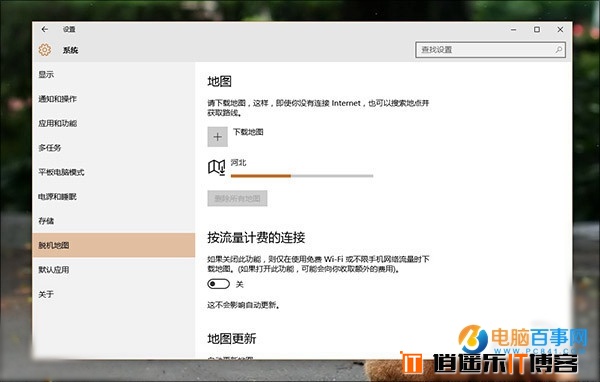Click the back arrow in title bar
Screen dimensions: 600x382
pos(45,29)
